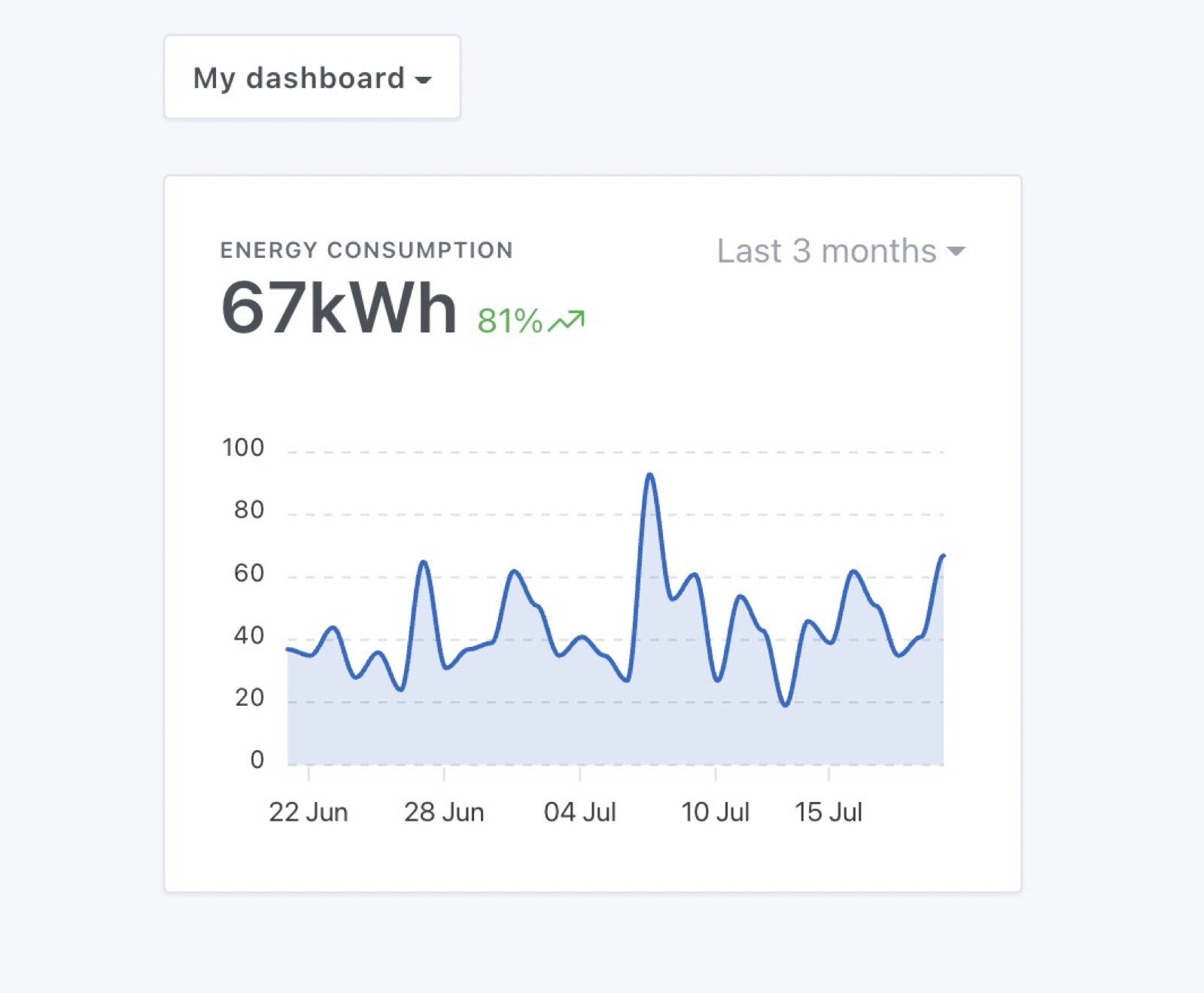Click the 22 Jun axis label

pos(309,812)
